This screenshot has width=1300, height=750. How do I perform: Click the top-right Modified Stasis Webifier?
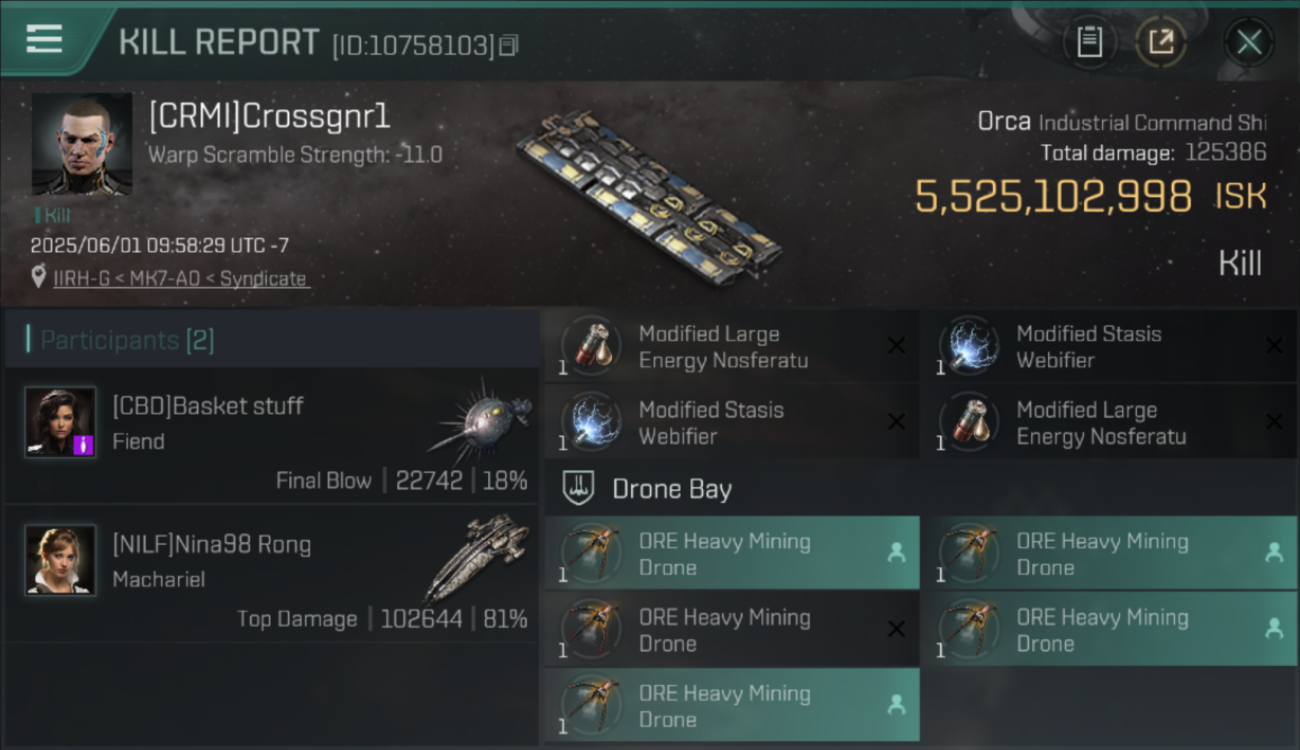[x=1109, y=347]
